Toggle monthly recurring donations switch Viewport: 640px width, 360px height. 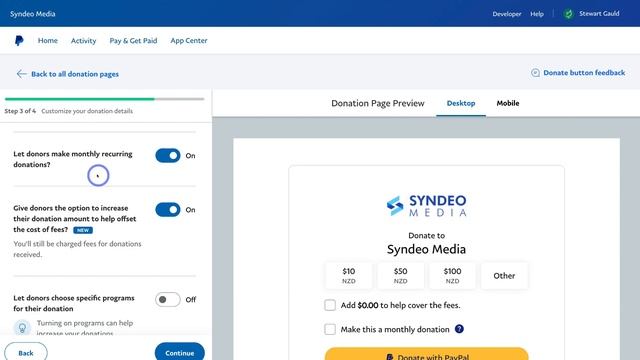(168, 156)
